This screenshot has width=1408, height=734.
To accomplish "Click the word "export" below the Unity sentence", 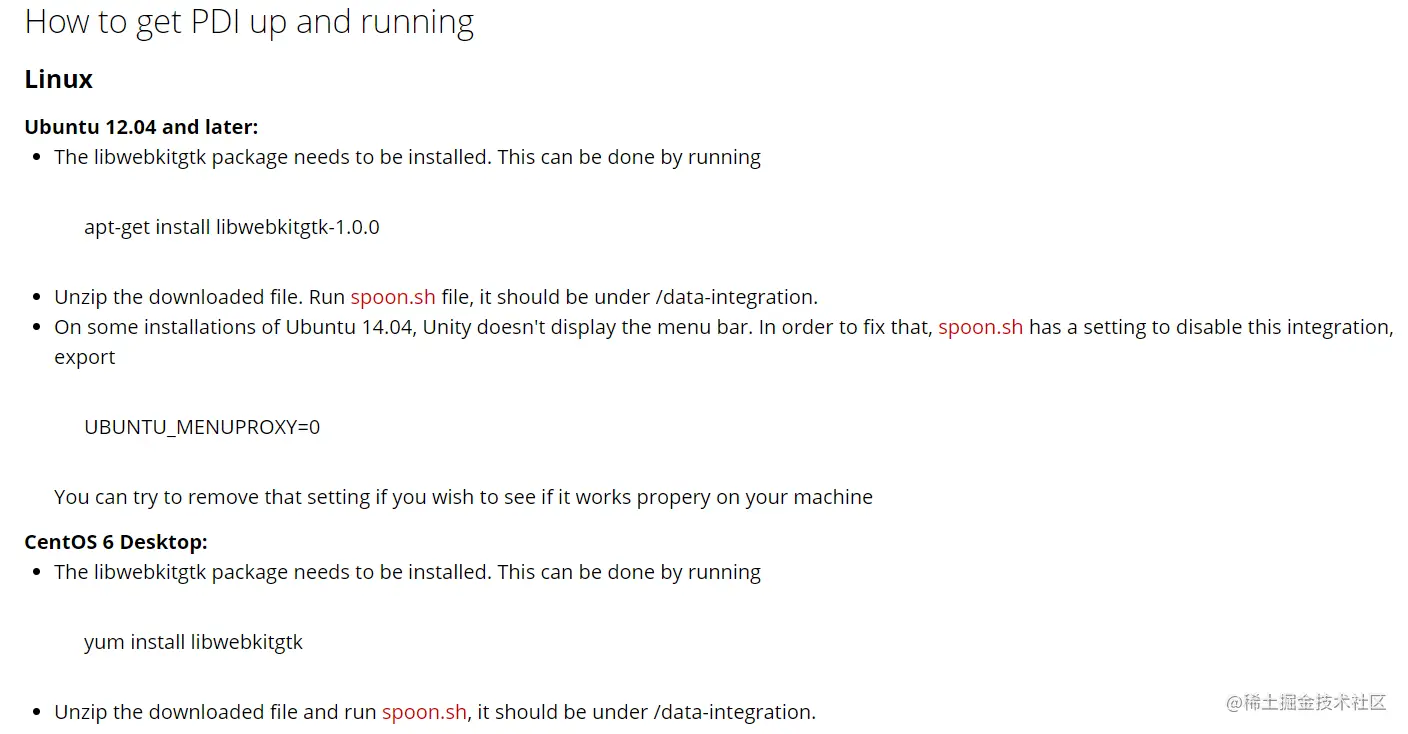I will click(85, 357).
